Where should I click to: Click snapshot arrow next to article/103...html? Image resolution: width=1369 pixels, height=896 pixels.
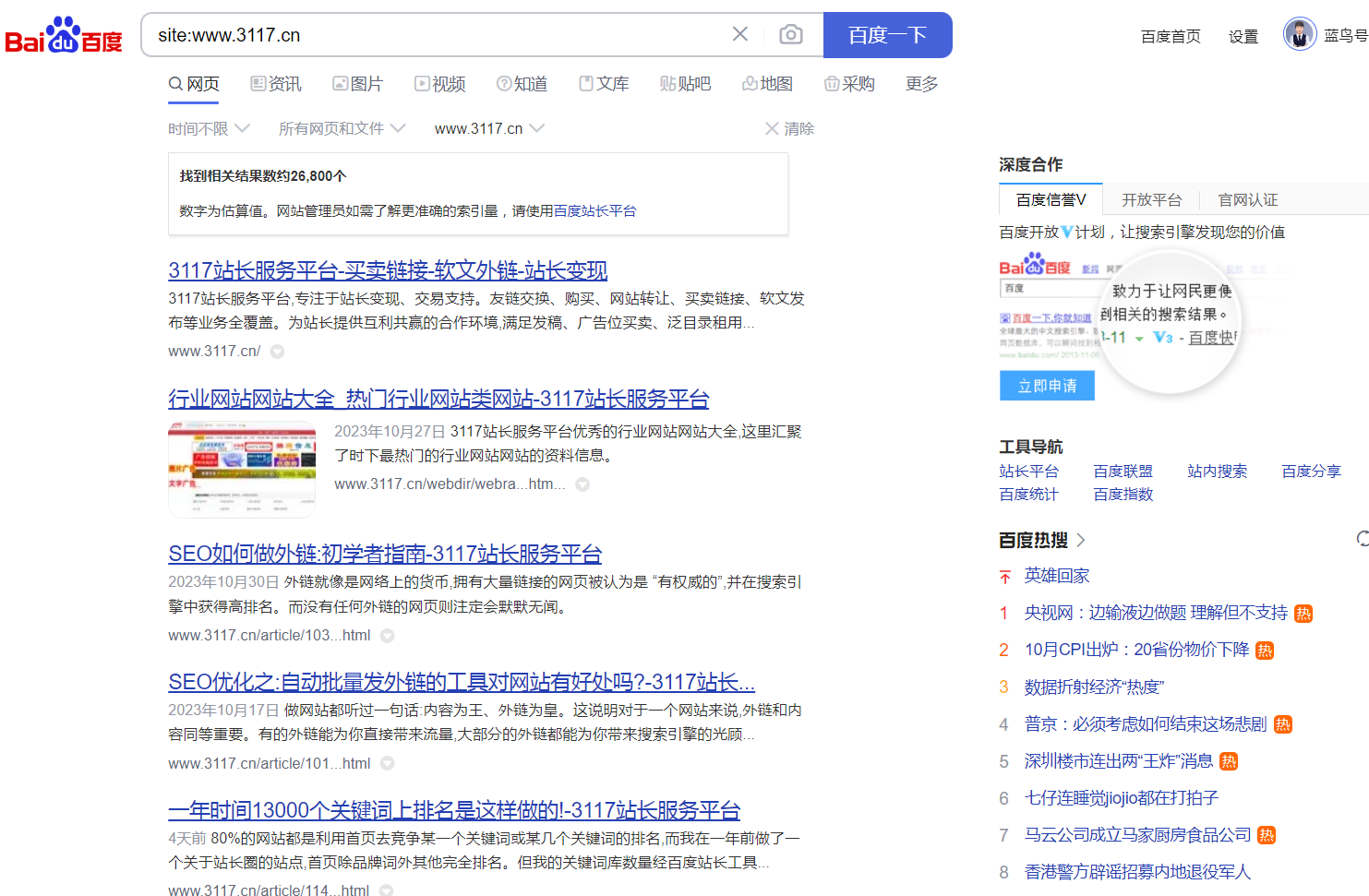pos(388,636)
